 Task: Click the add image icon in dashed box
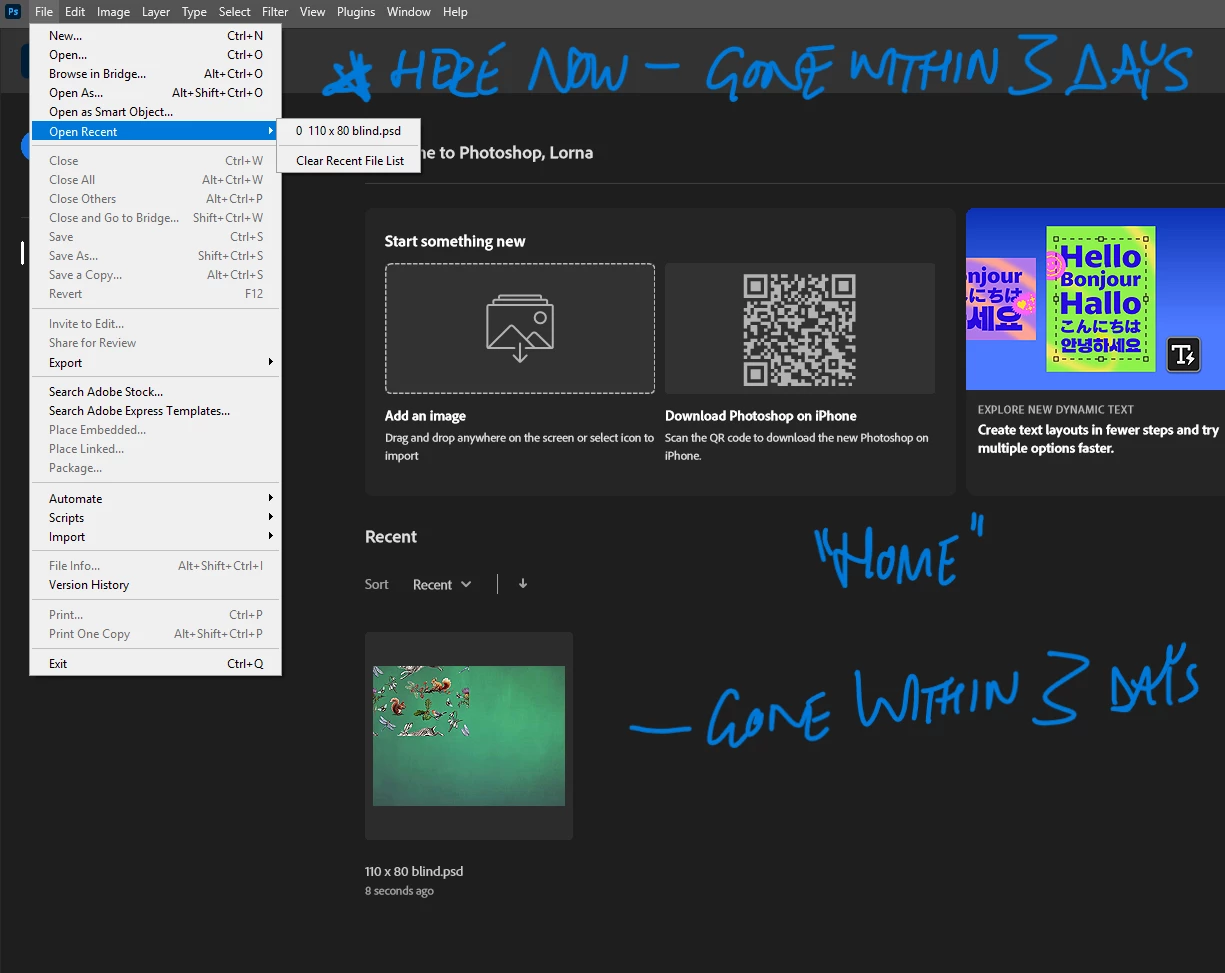[520, 329]
